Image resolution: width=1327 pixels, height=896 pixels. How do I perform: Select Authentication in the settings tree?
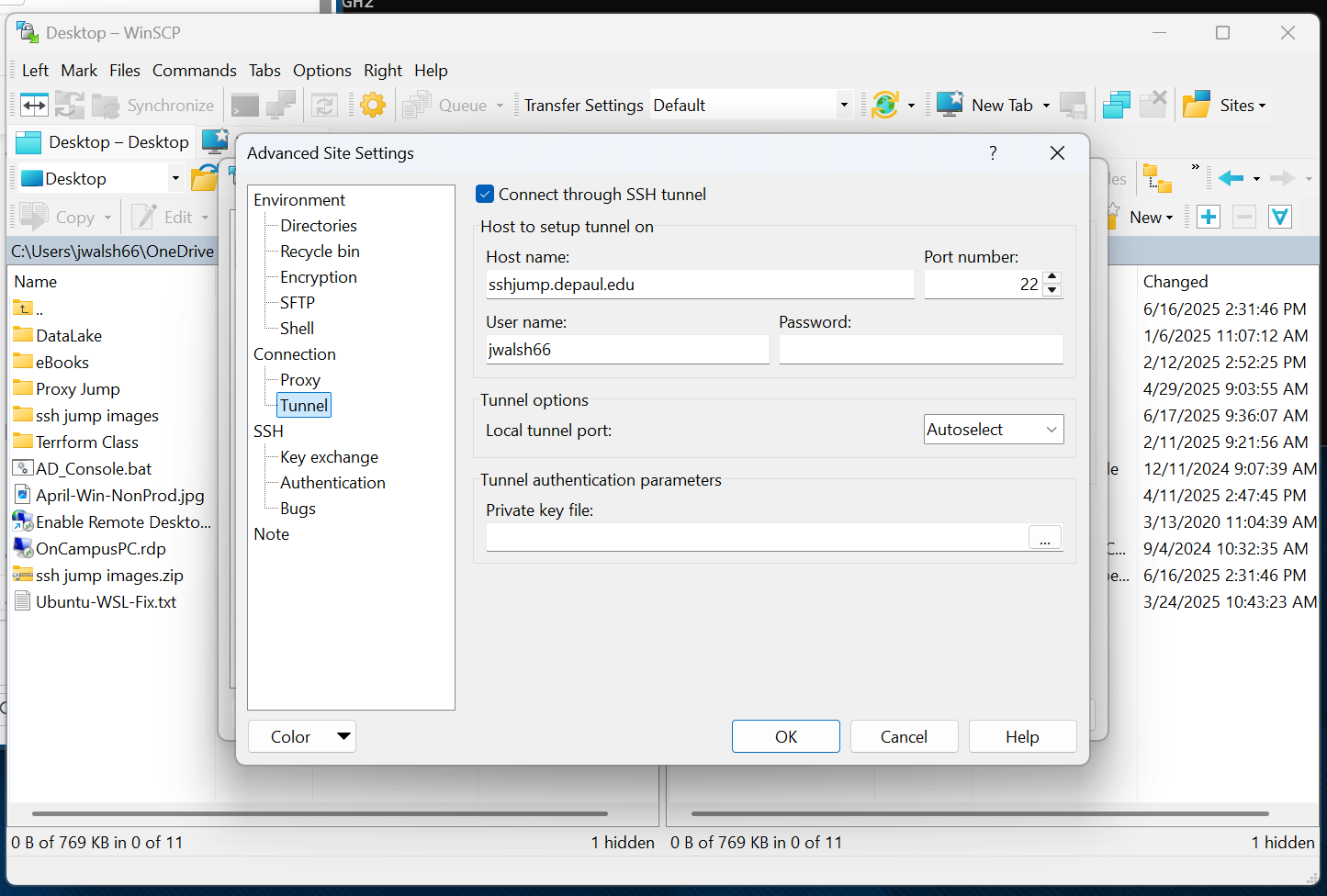point(332,483)
